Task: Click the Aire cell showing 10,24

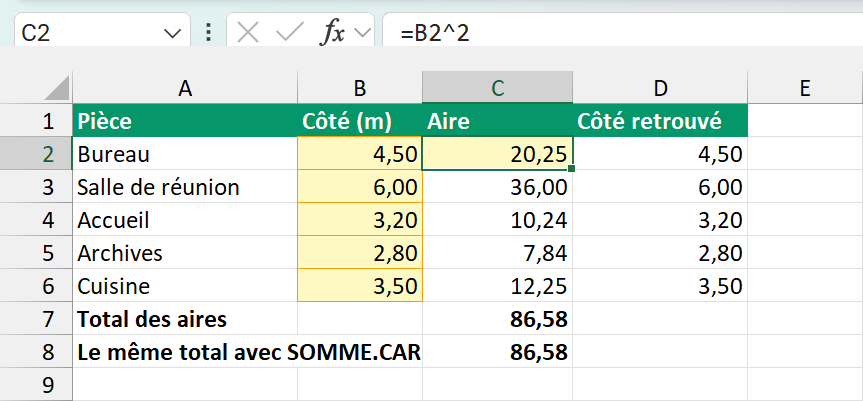Action: [498, 219]
